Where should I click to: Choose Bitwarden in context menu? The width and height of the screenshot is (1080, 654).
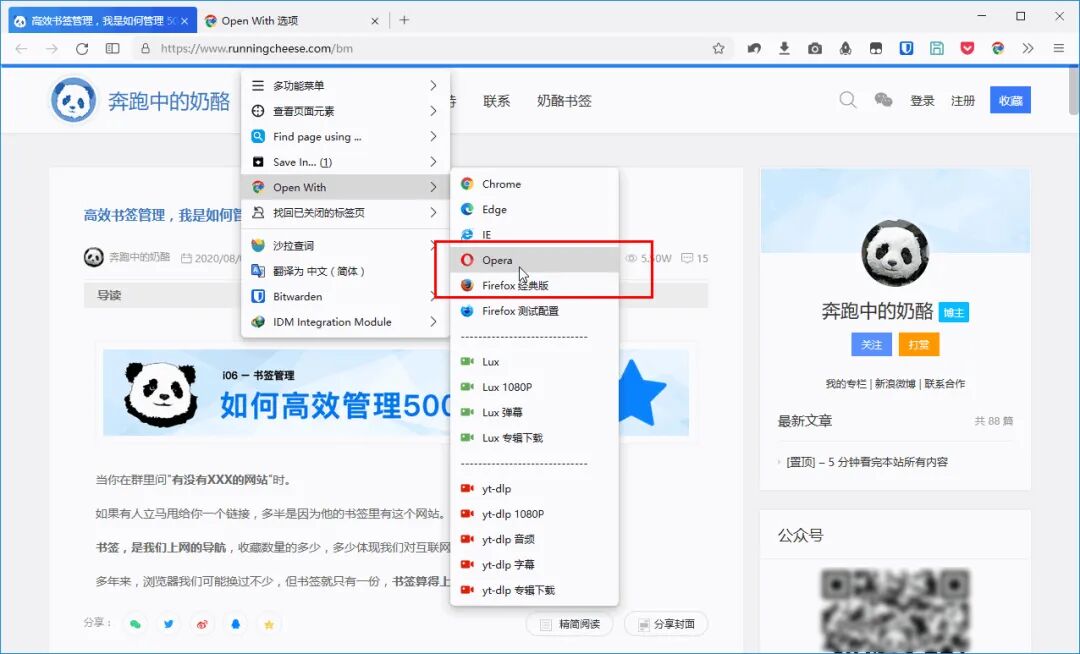coord(345,296)
